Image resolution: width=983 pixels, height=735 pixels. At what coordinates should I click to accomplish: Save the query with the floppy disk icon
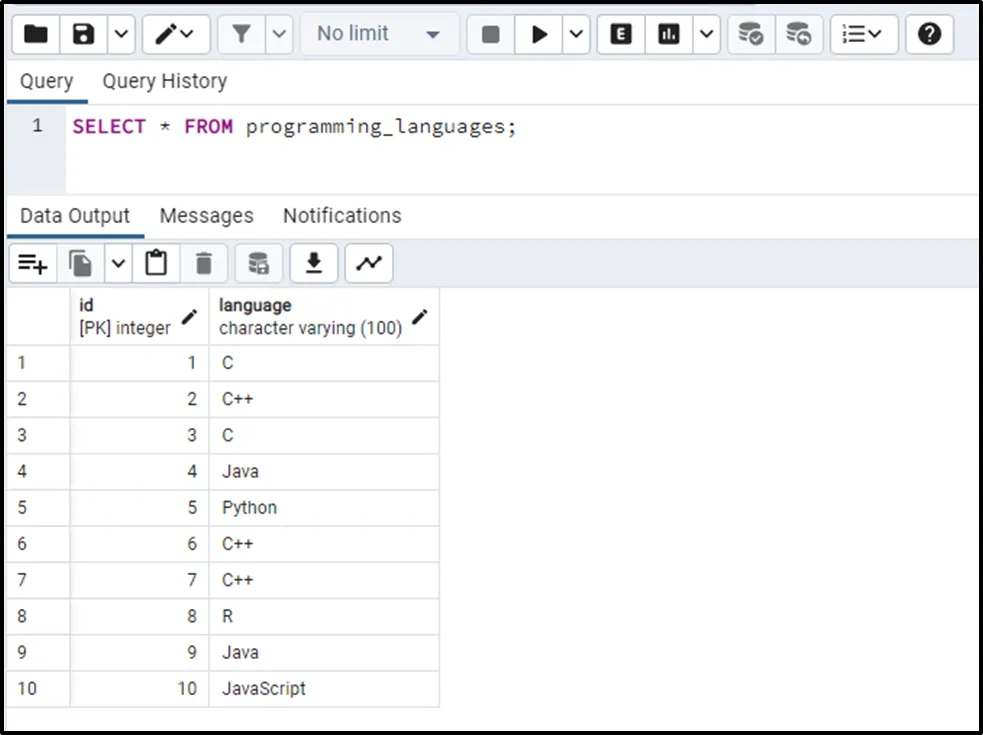[x=84, y=34]
